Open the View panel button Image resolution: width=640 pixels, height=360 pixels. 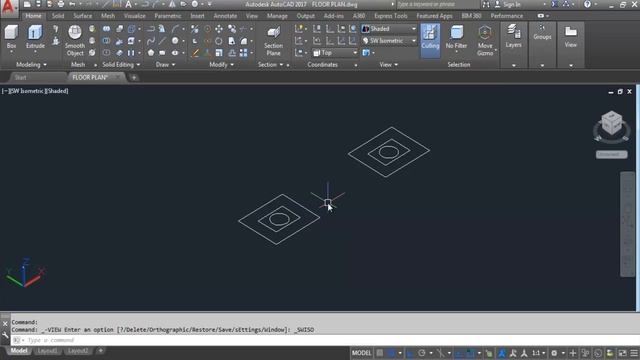(571, 36)
